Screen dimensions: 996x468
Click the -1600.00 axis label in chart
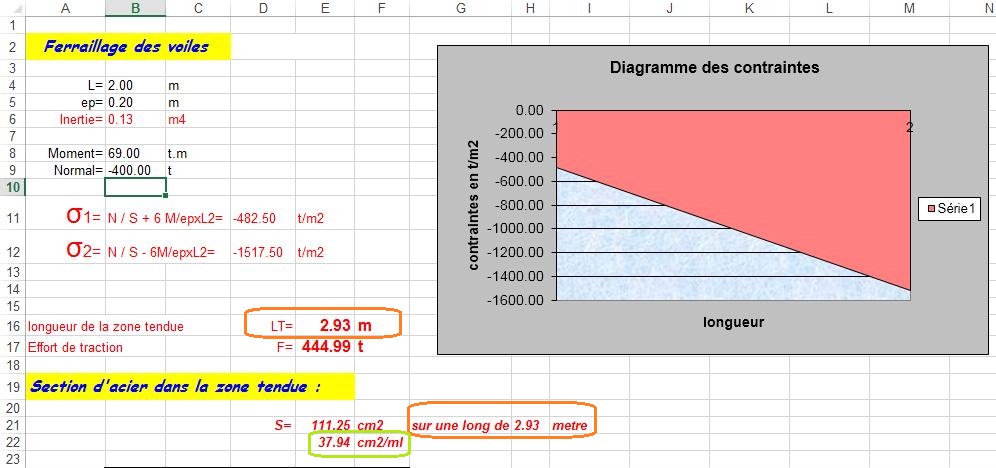(515, 300)
